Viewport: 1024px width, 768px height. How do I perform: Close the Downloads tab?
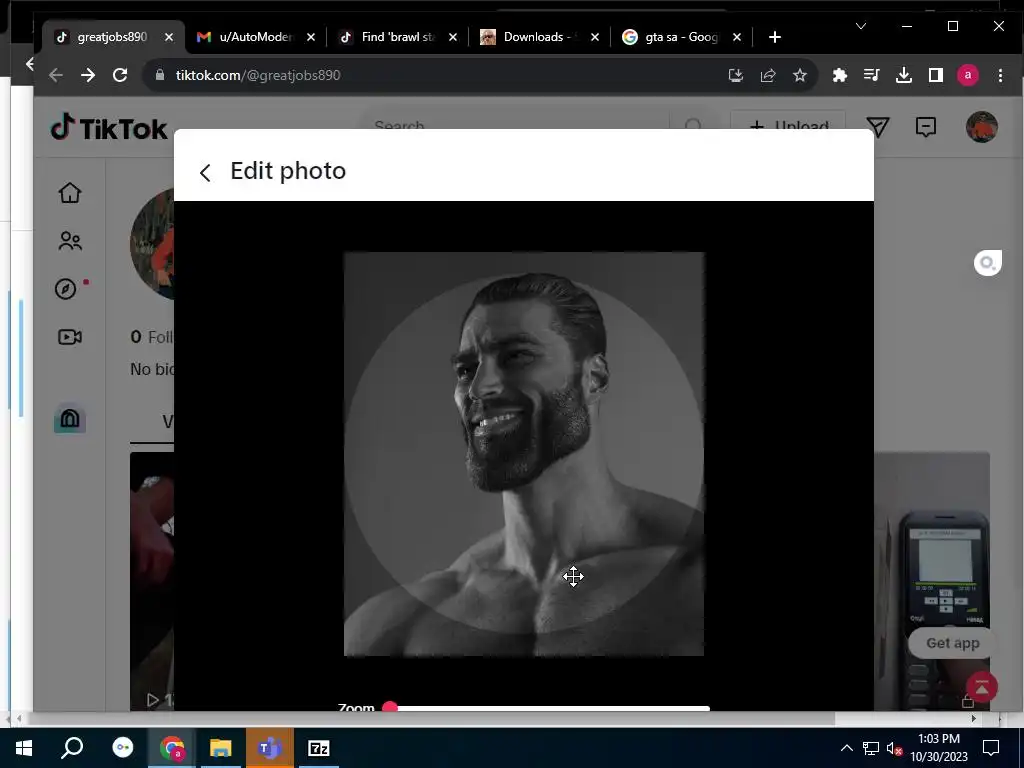pyautogui.click(x=595, y=37)
